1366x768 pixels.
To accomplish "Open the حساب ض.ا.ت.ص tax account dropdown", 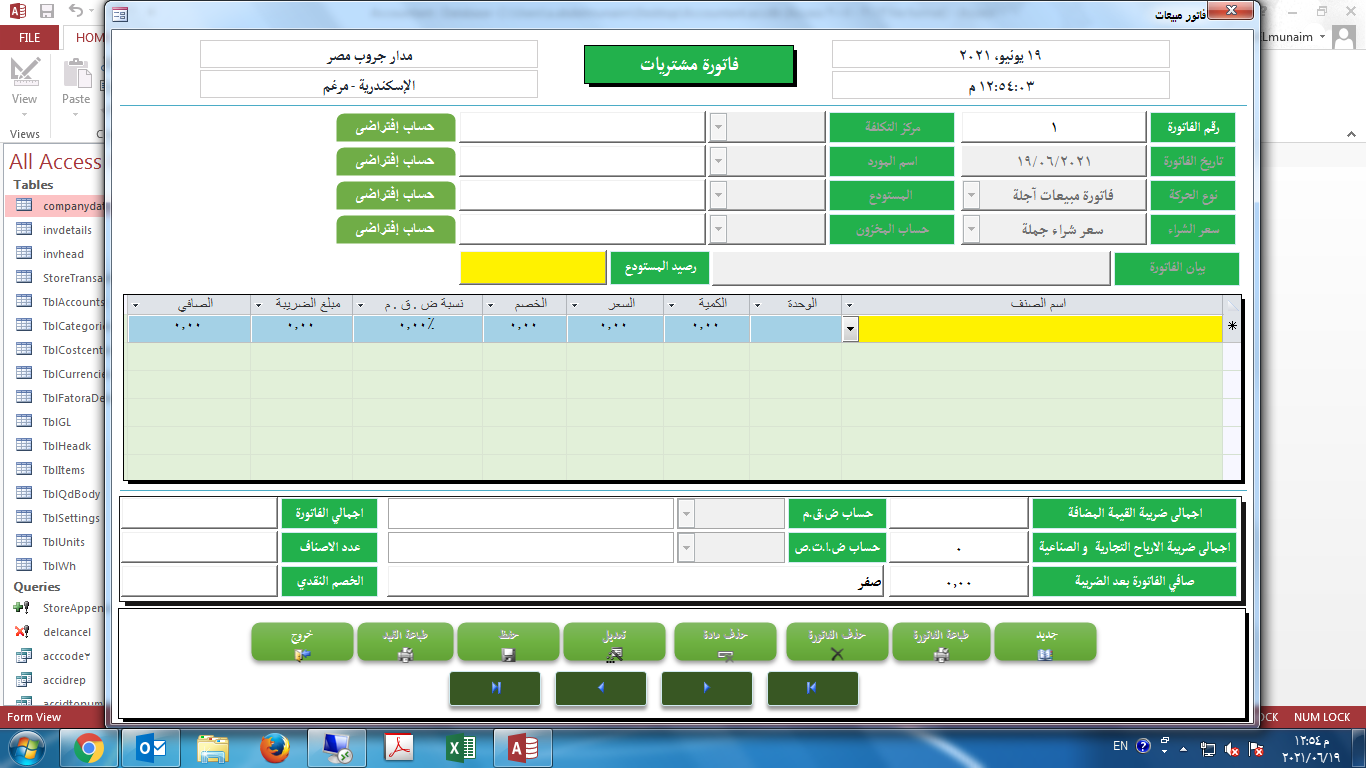I will tap(686, 547).
